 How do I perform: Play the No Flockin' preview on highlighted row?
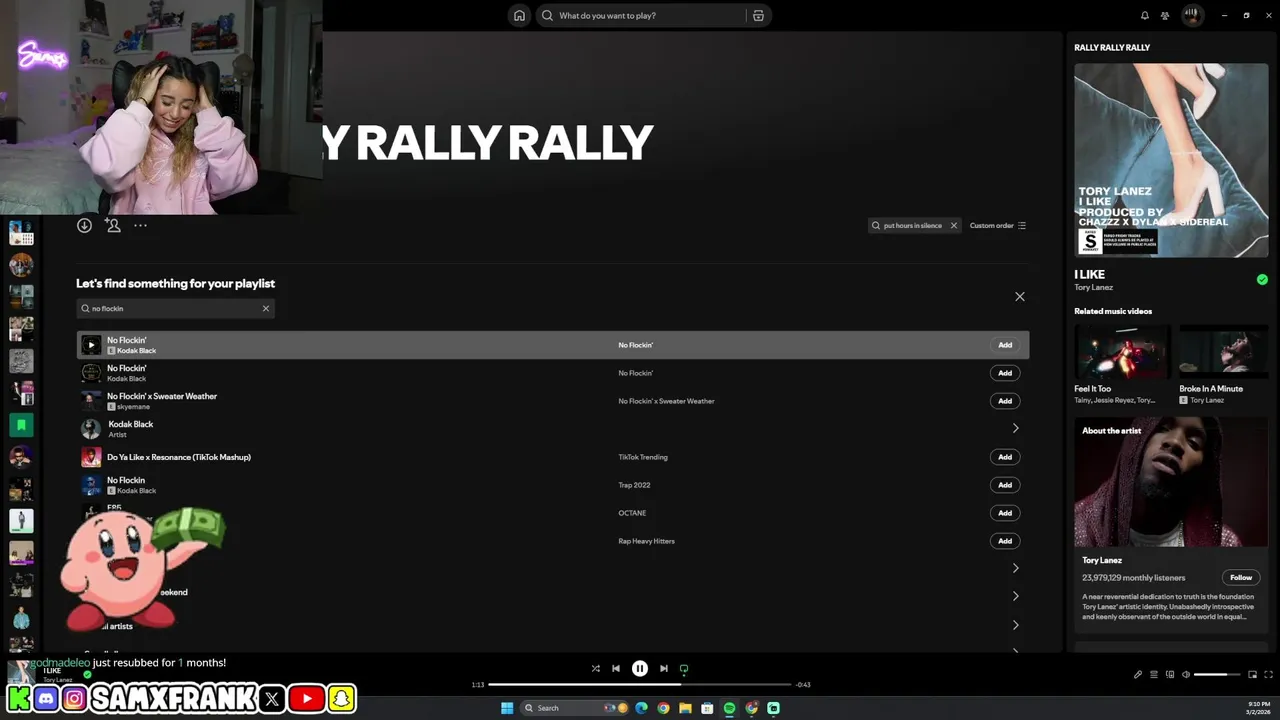point(91,345)
